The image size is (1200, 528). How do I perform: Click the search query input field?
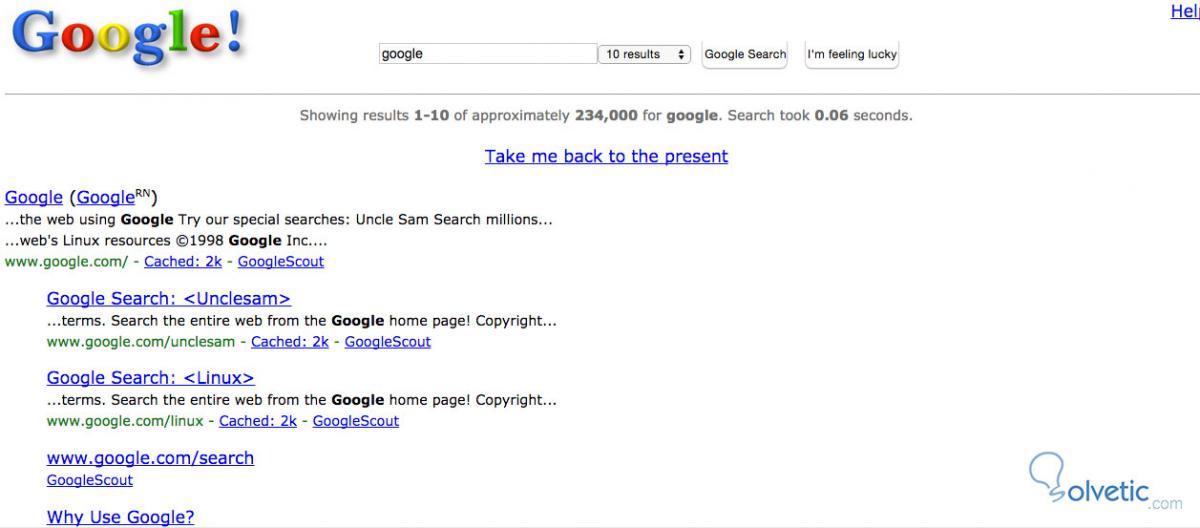pos(487,54)
